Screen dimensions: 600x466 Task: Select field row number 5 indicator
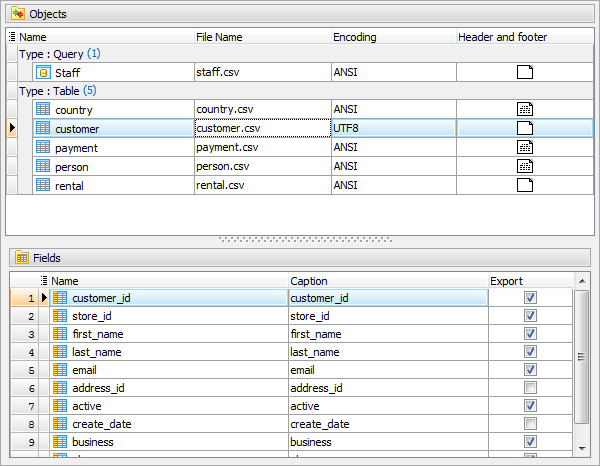tap(24, 370)
